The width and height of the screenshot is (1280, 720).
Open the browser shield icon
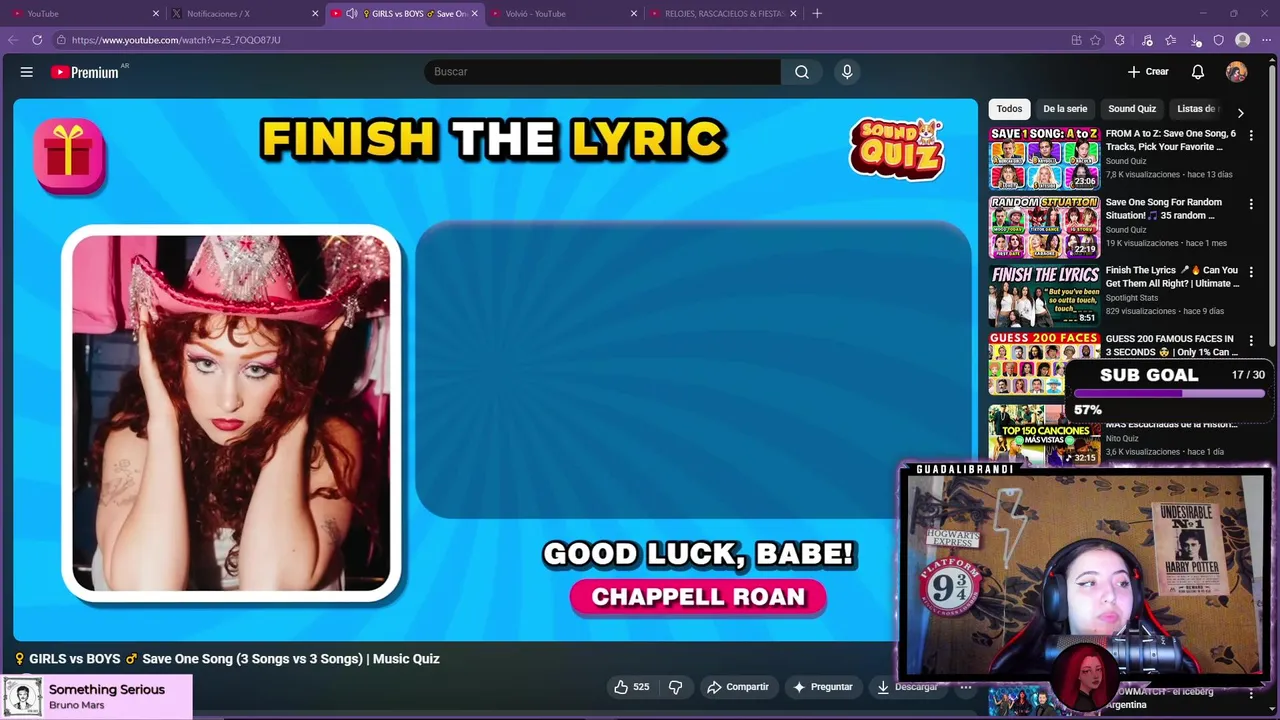click(1219, 40)
